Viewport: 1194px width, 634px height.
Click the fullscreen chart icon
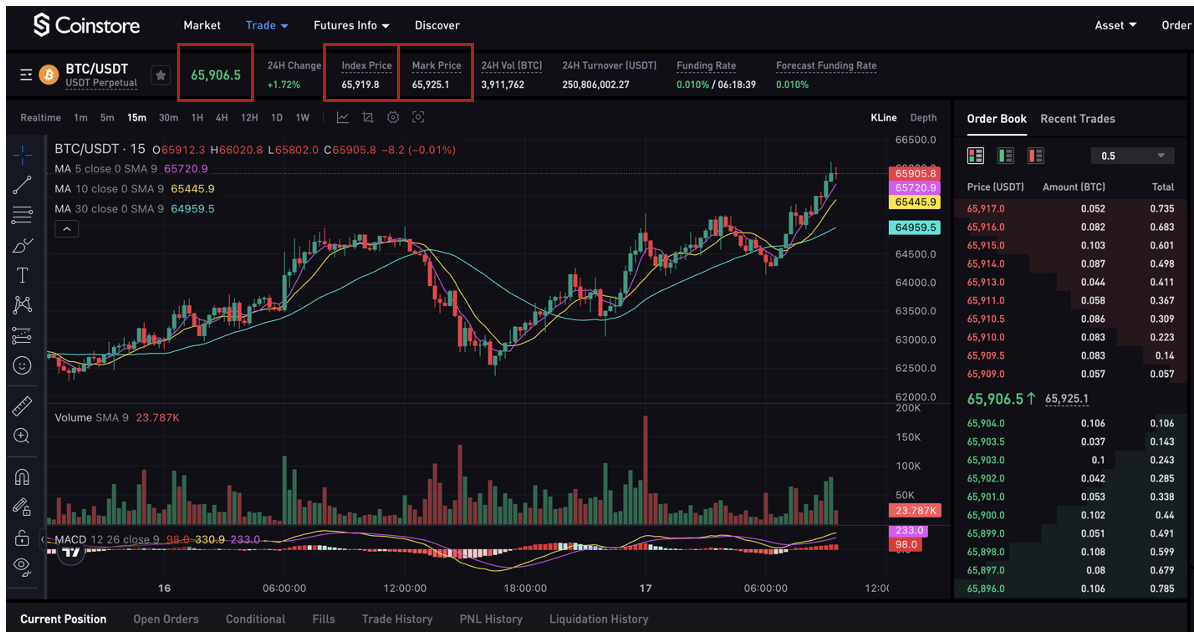tap(418, 117)
